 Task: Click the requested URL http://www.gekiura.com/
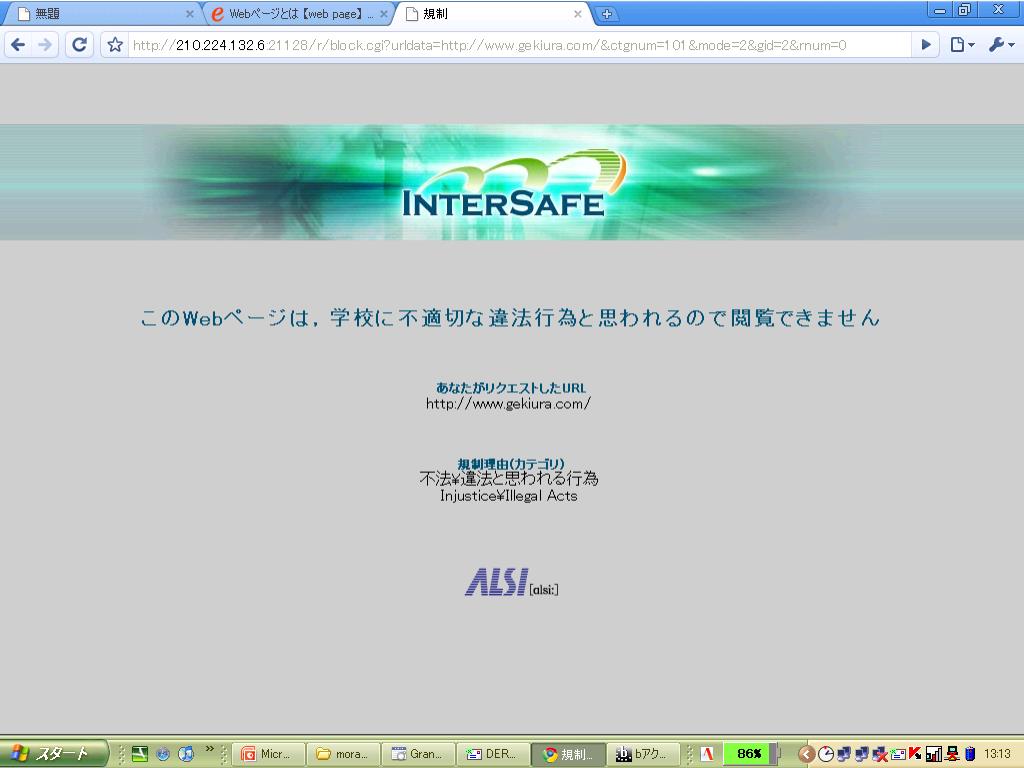click(508, 404)
